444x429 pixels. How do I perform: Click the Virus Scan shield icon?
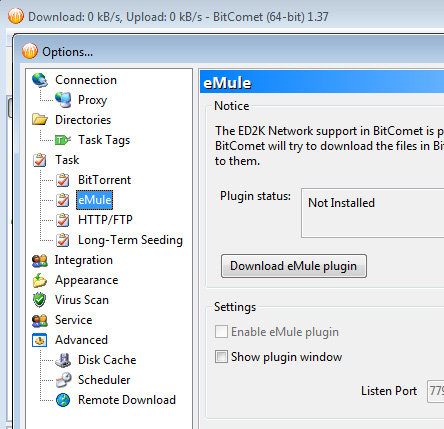40,300
